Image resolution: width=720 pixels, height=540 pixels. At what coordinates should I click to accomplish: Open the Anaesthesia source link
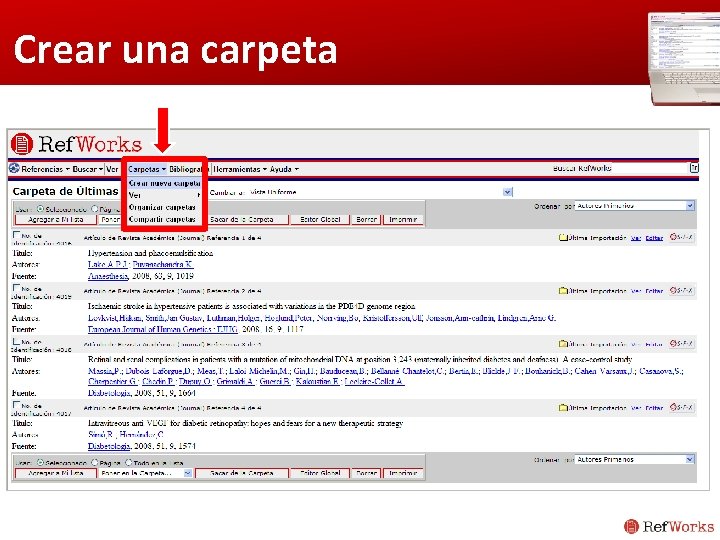(x=108, y=276)
